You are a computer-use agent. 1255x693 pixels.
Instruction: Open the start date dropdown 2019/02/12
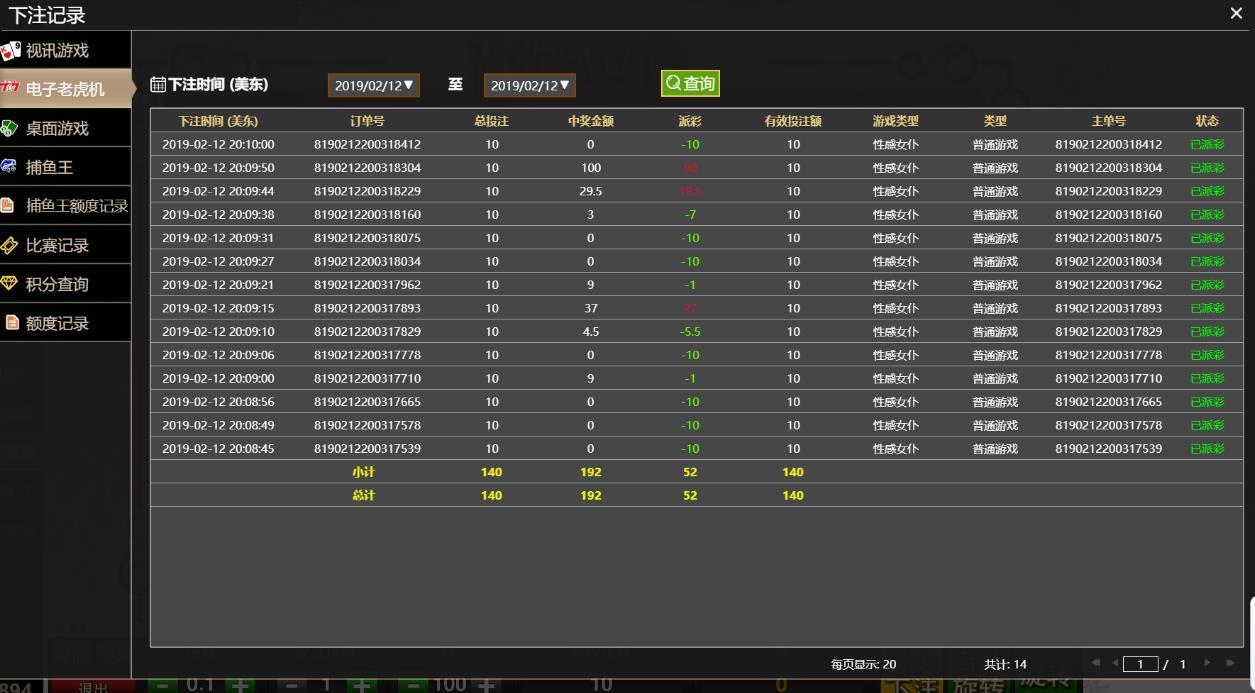(x=374, y=85)
